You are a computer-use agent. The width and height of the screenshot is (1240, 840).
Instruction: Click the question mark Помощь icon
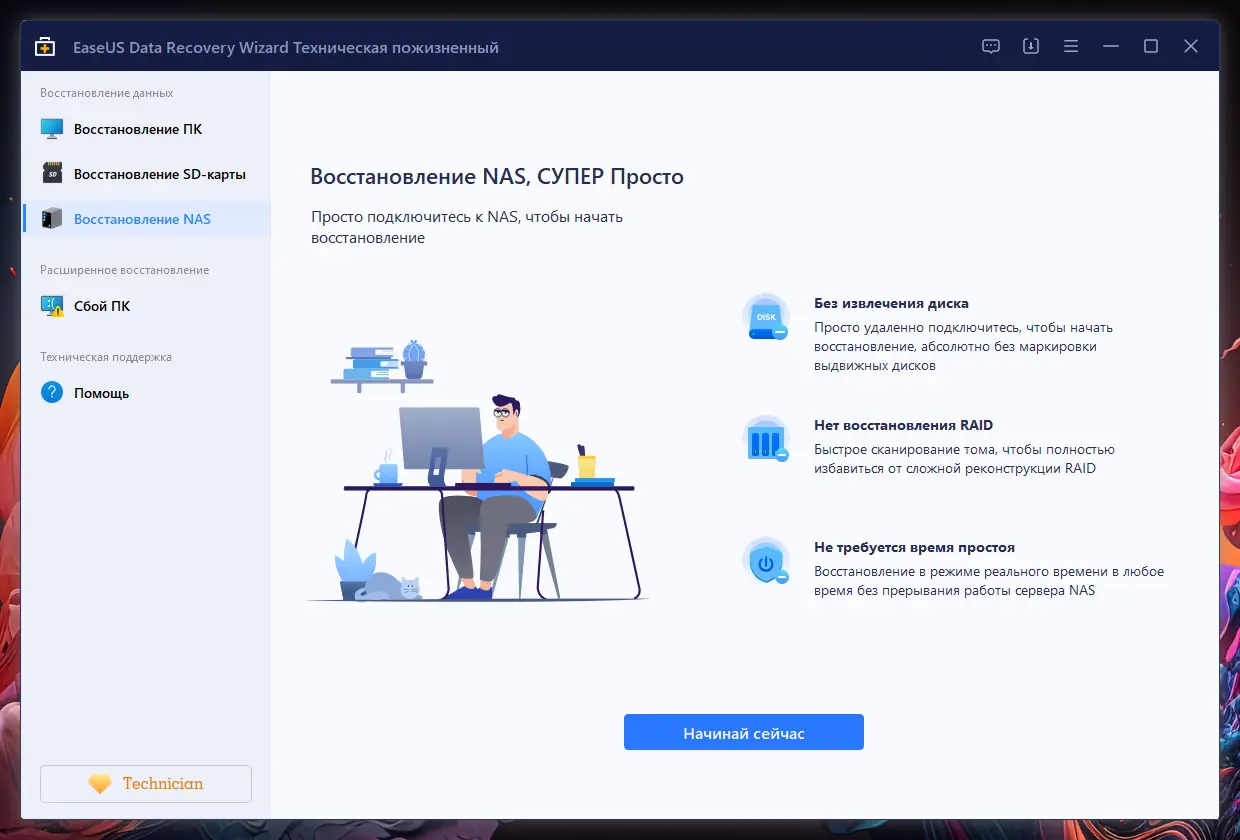(x=52, y=393)
